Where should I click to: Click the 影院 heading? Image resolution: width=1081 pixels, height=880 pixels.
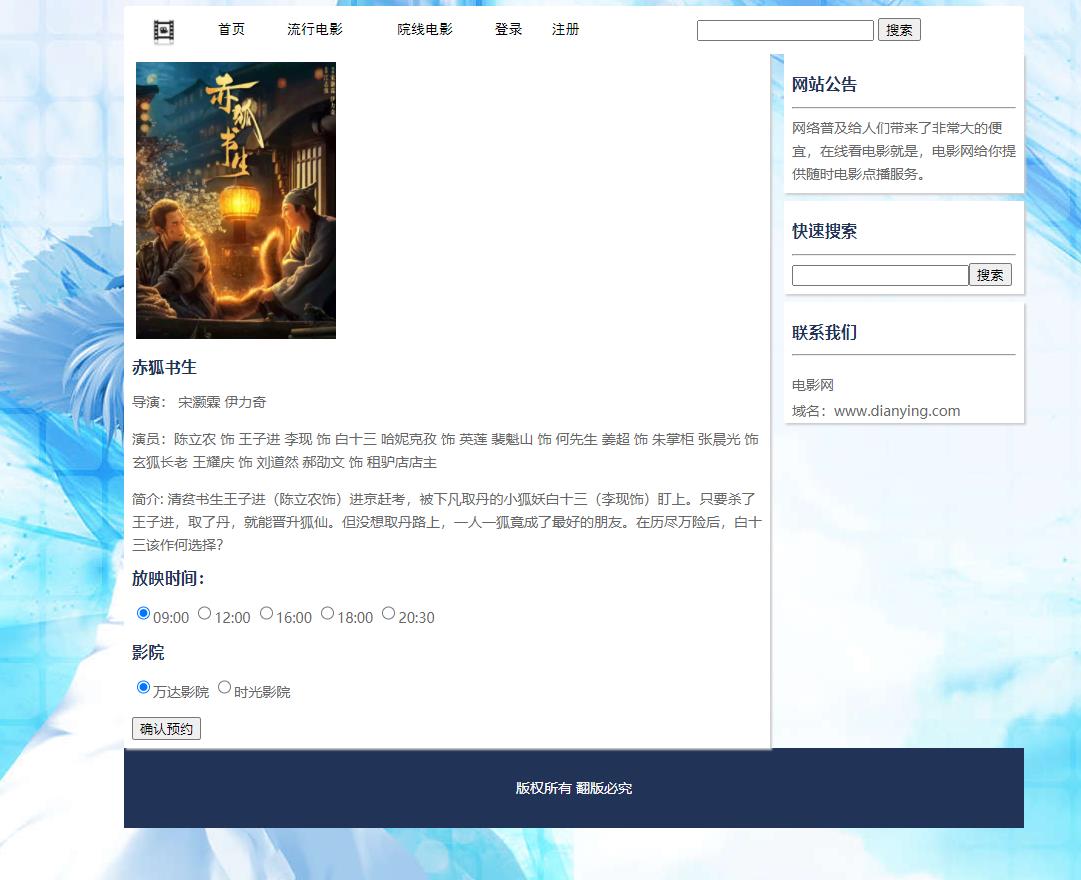tap(148, 652)
